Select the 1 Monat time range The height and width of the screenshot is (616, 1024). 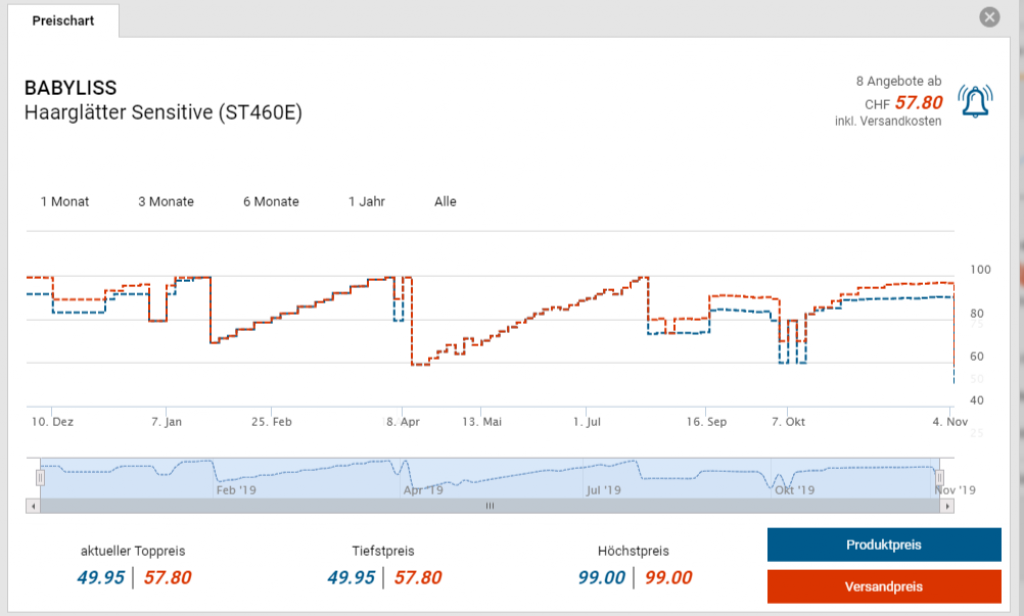65,201
